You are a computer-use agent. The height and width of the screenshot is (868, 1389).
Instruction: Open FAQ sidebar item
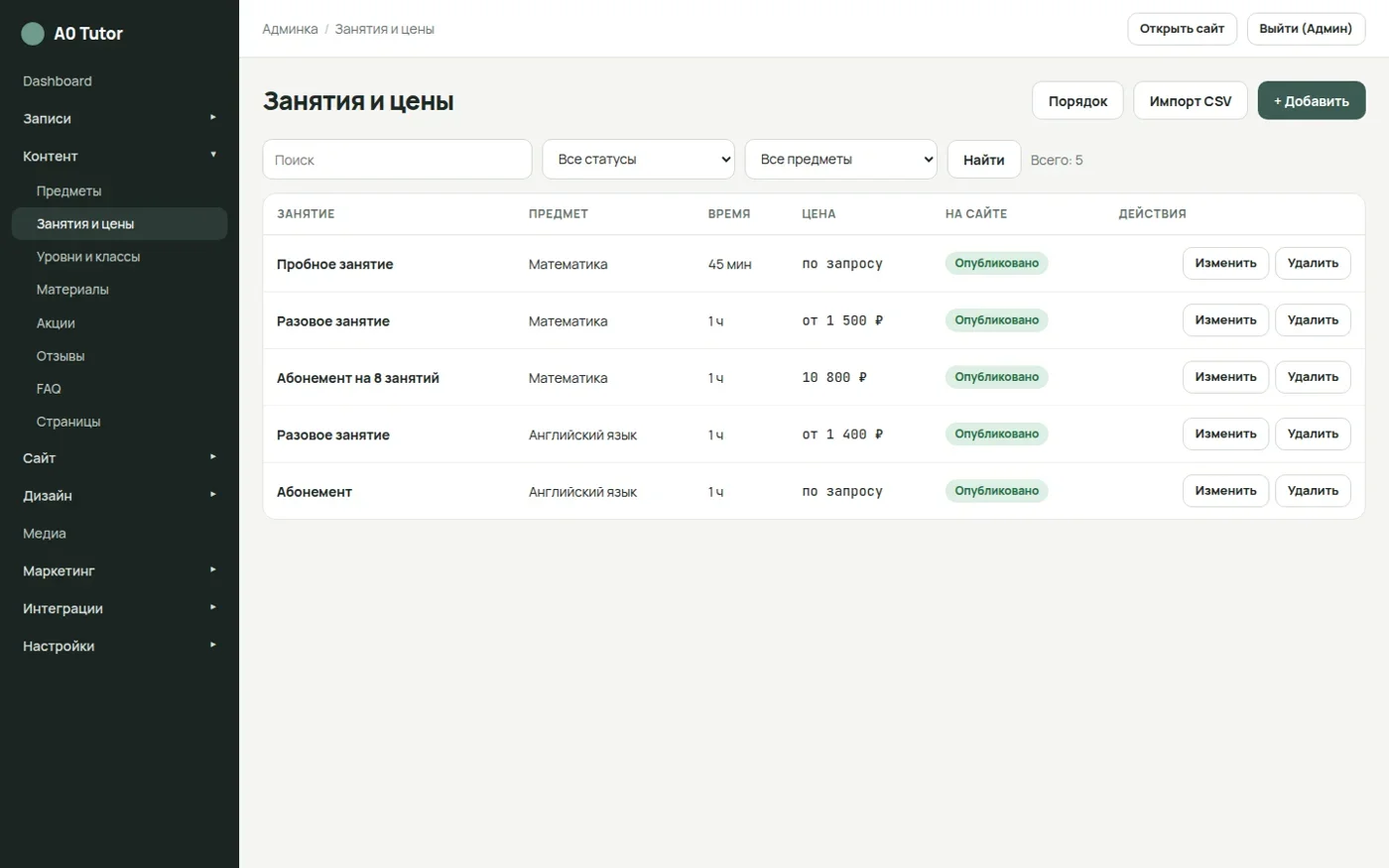click(x=119, y=389)
